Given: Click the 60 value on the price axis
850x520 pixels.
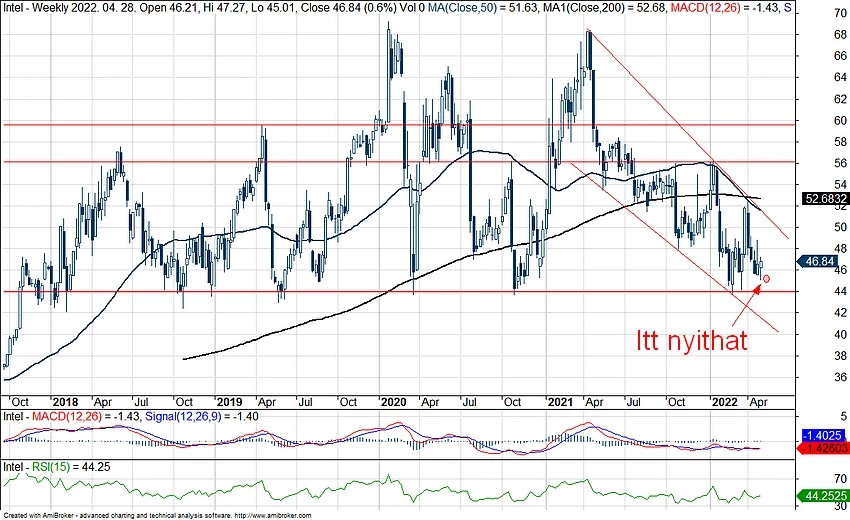Looking at the screenshot, I should [x=840, y=120].
